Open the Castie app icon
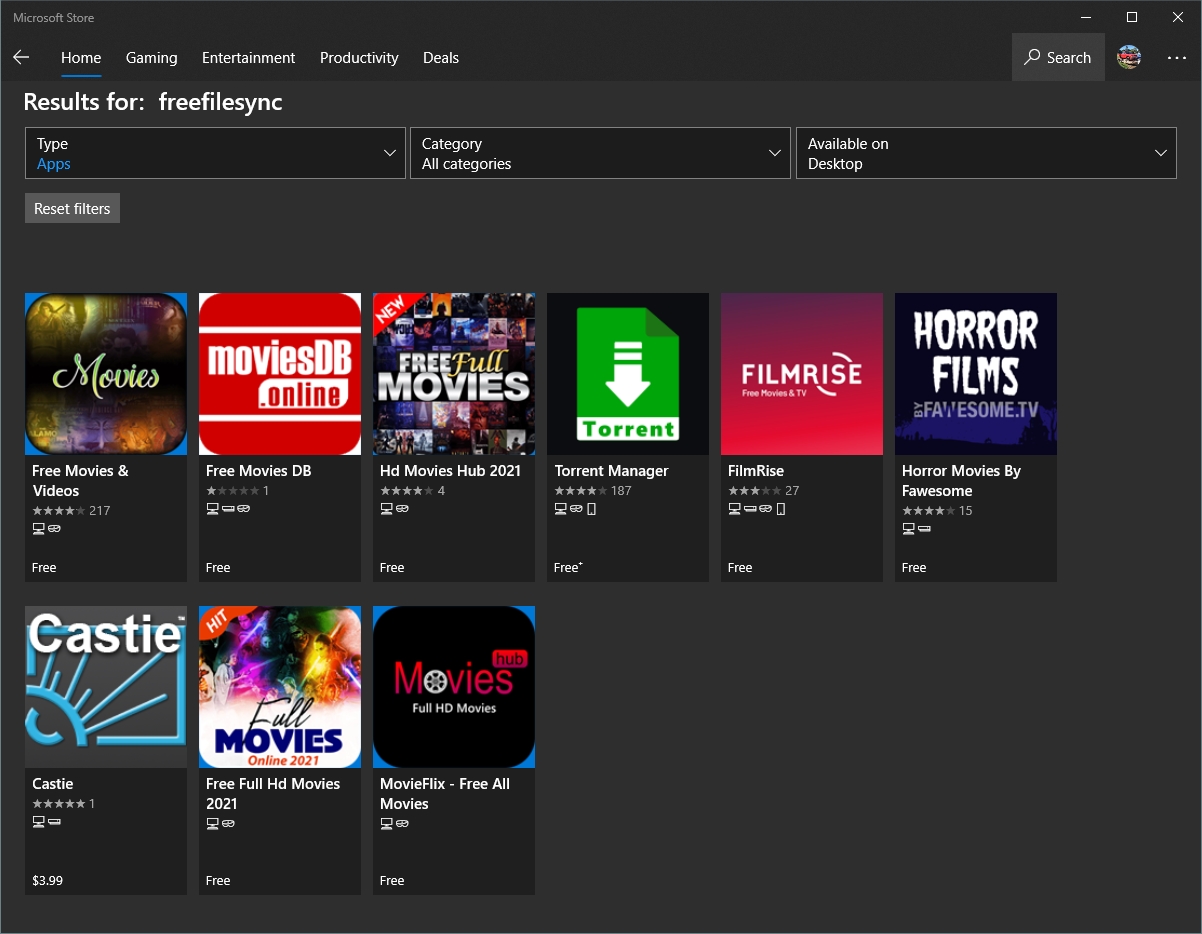1202x934 pixels. 106,687
